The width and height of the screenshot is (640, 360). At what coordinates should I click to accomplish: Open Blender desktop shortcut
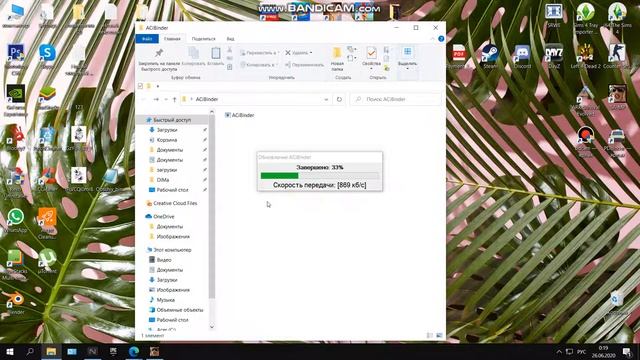tap(16, 302)
